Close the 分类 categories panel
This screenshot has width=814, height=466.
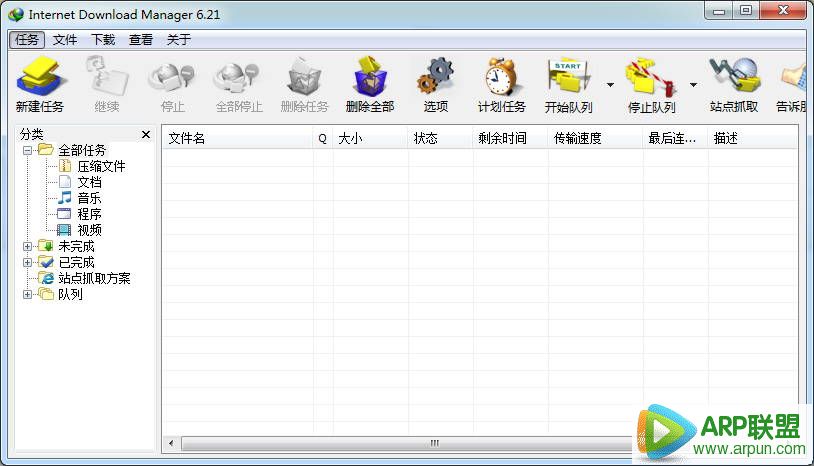pyautogui.click(x=146, y=134)
